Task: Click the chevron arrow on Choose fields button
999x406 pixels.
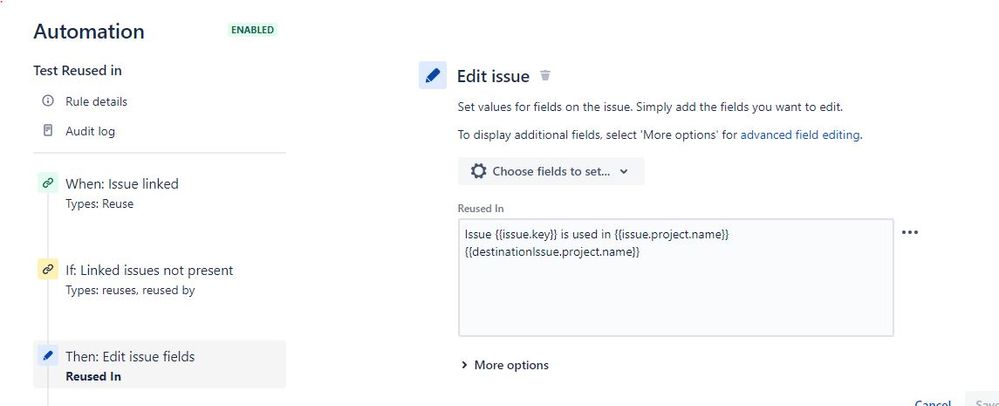Action: click(x=624, y=171)
